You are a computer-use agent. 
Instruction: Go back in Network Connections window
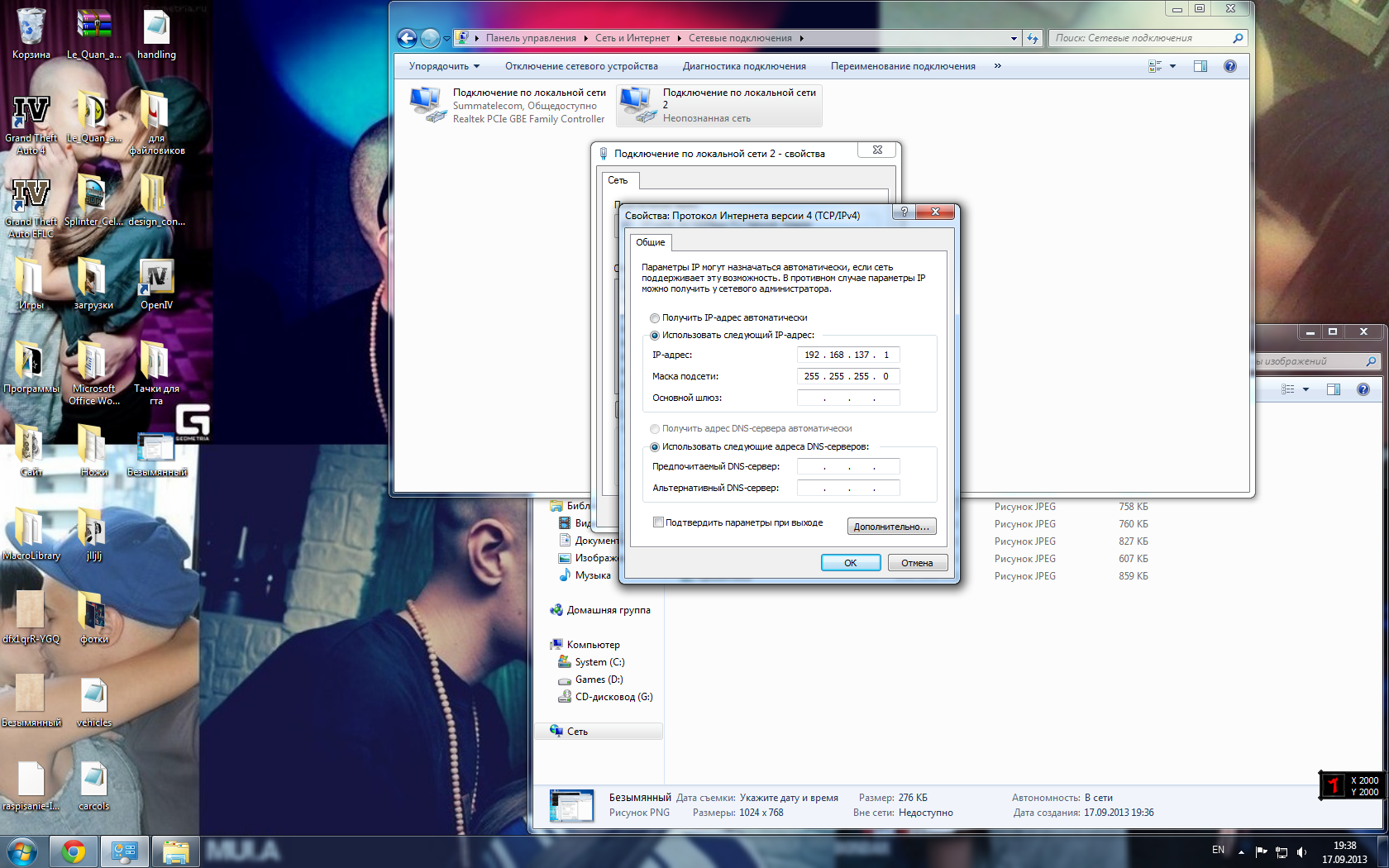(x=407, y=38)
